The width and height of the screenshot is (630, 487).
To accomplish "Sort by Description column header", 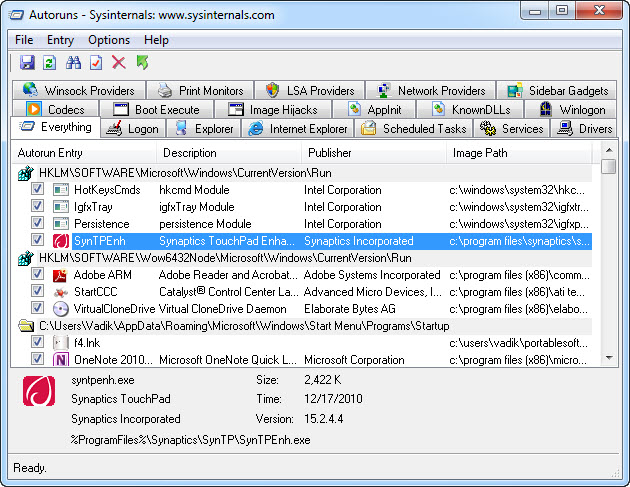I will (x=229, y=153).
